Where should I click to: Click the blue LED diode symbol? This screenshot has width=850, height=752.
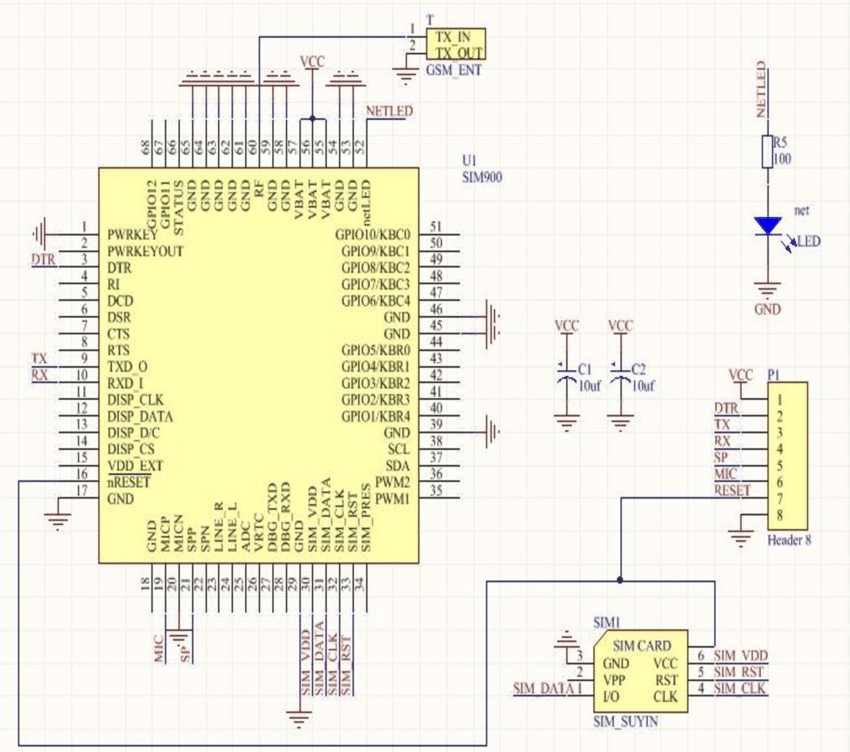pos(768,226)
